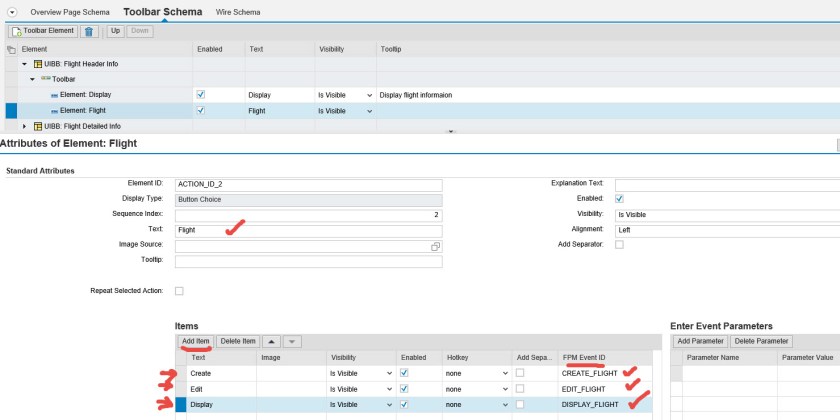840x420 pixels.
Task: Switch to the Wire Schema tab
Action: coord(237,12)
